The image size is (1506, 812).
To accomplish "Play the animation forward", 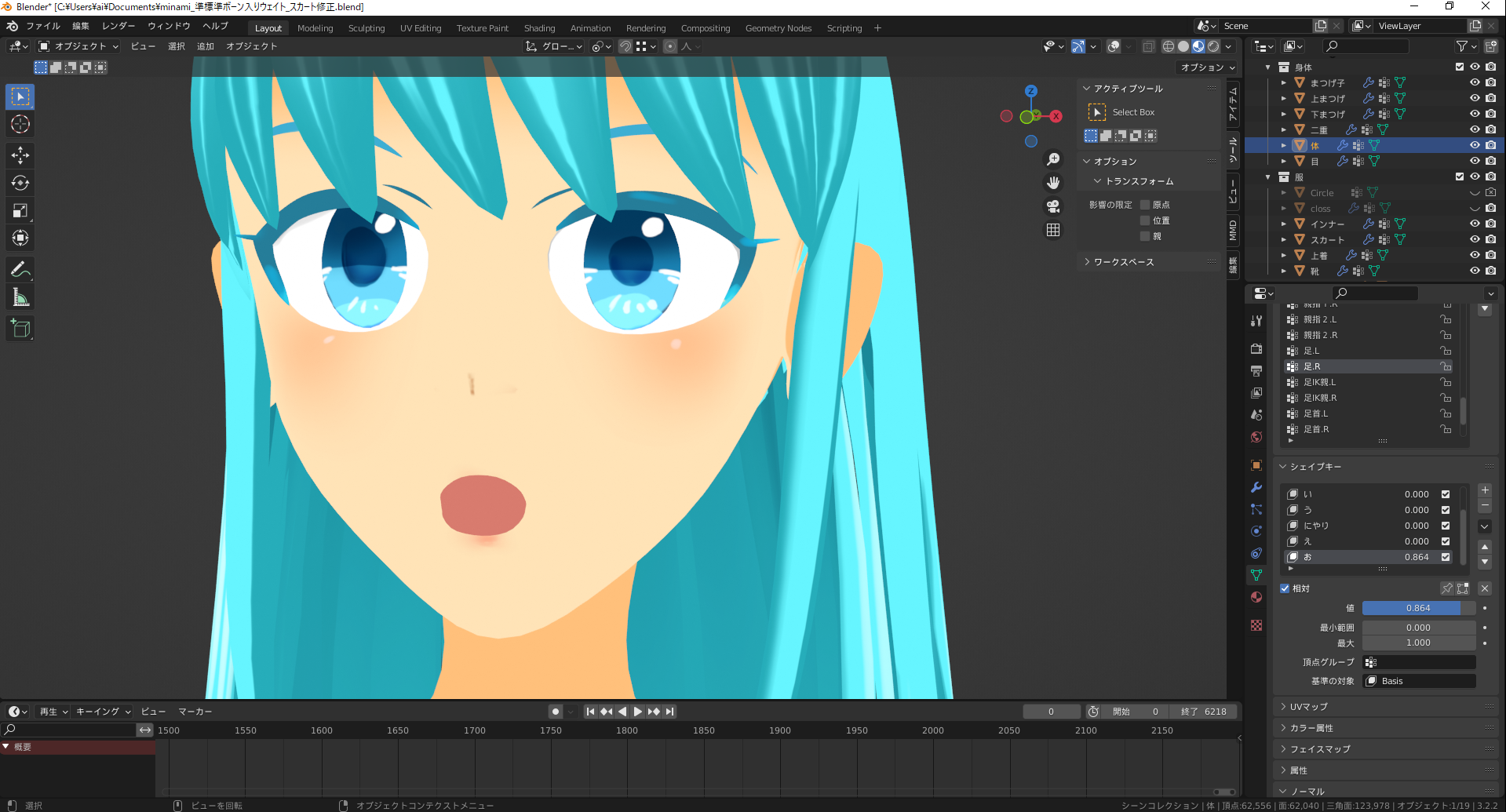I will click(x=638, y=712).
